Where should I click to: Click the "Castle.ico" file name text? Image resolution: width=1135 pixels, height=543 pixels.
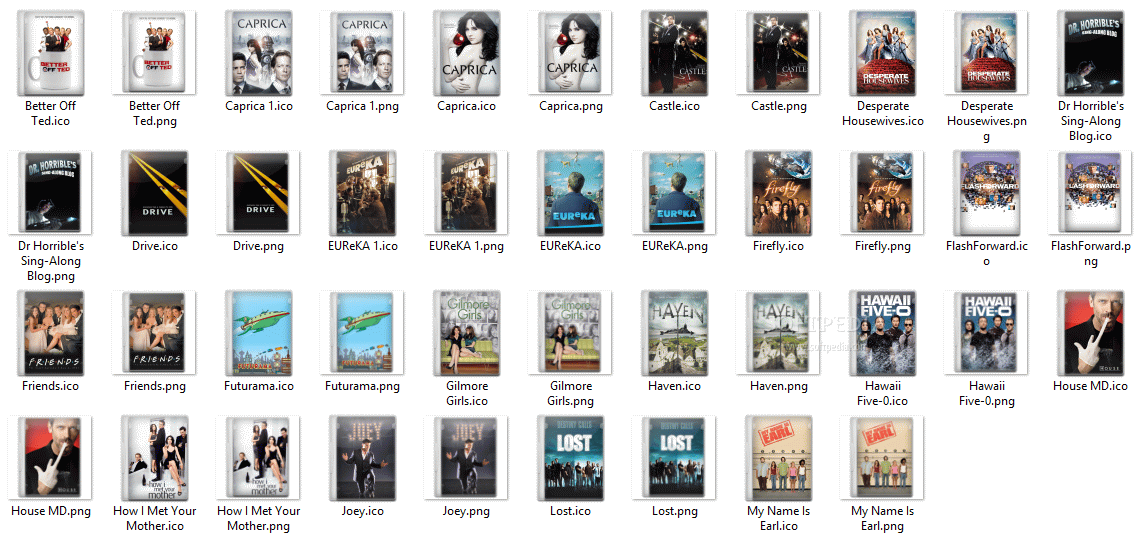click(675, 106)
